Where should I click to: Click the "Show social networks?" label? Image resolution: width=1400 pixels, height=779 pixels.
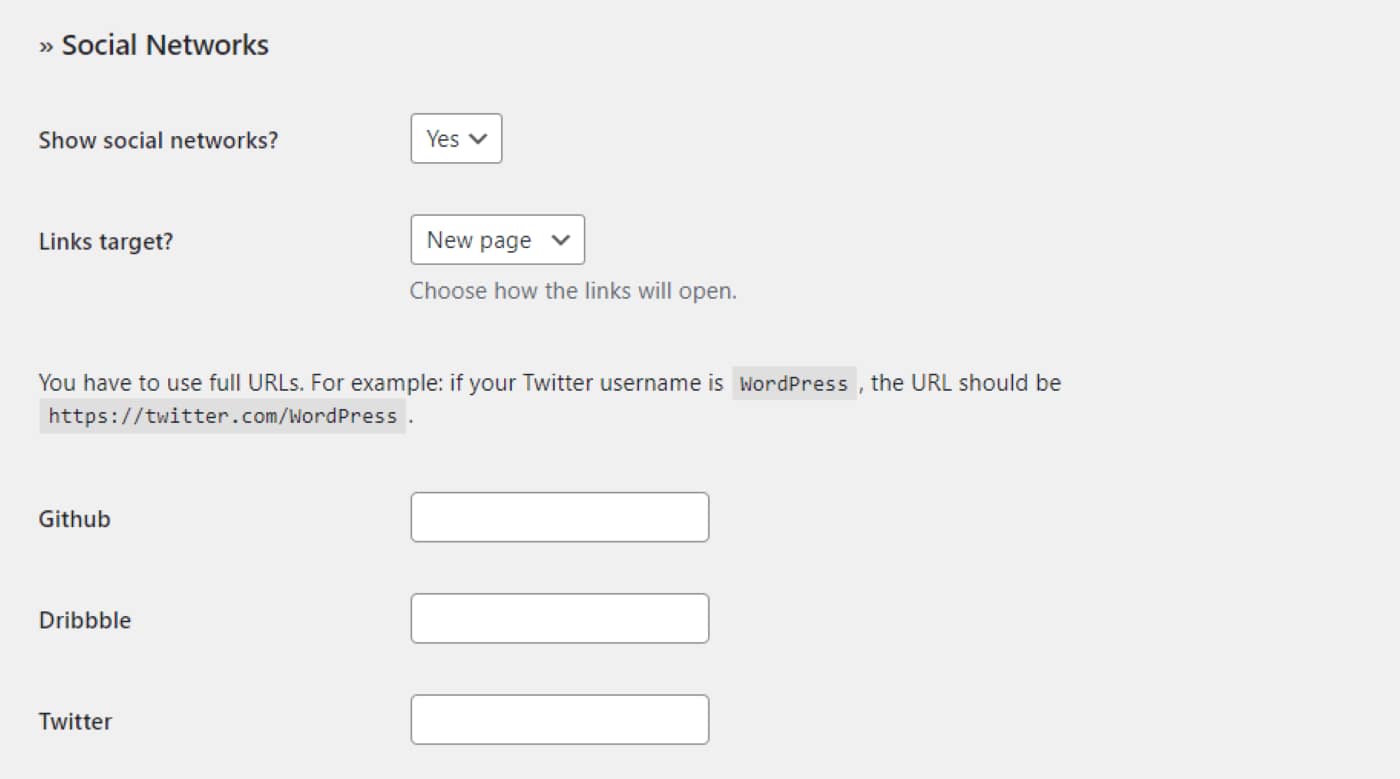point(158,140)
